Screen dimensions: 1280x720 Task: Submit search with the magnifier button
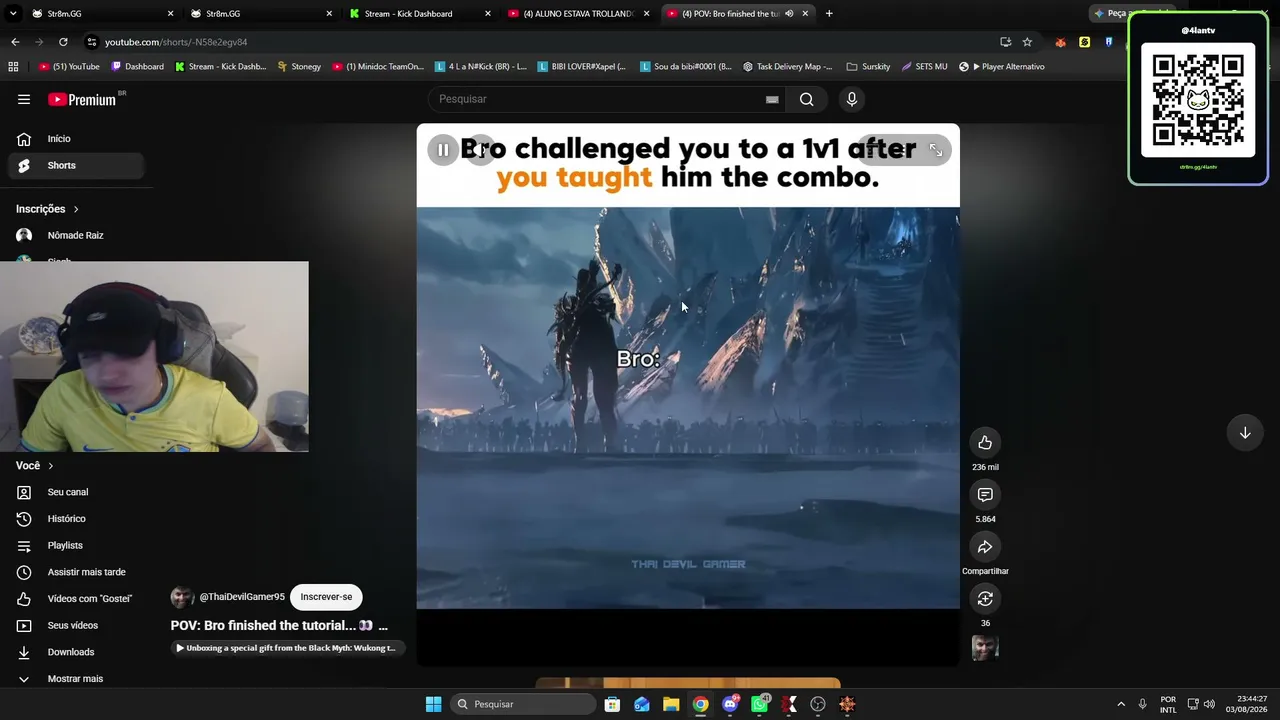807,99
